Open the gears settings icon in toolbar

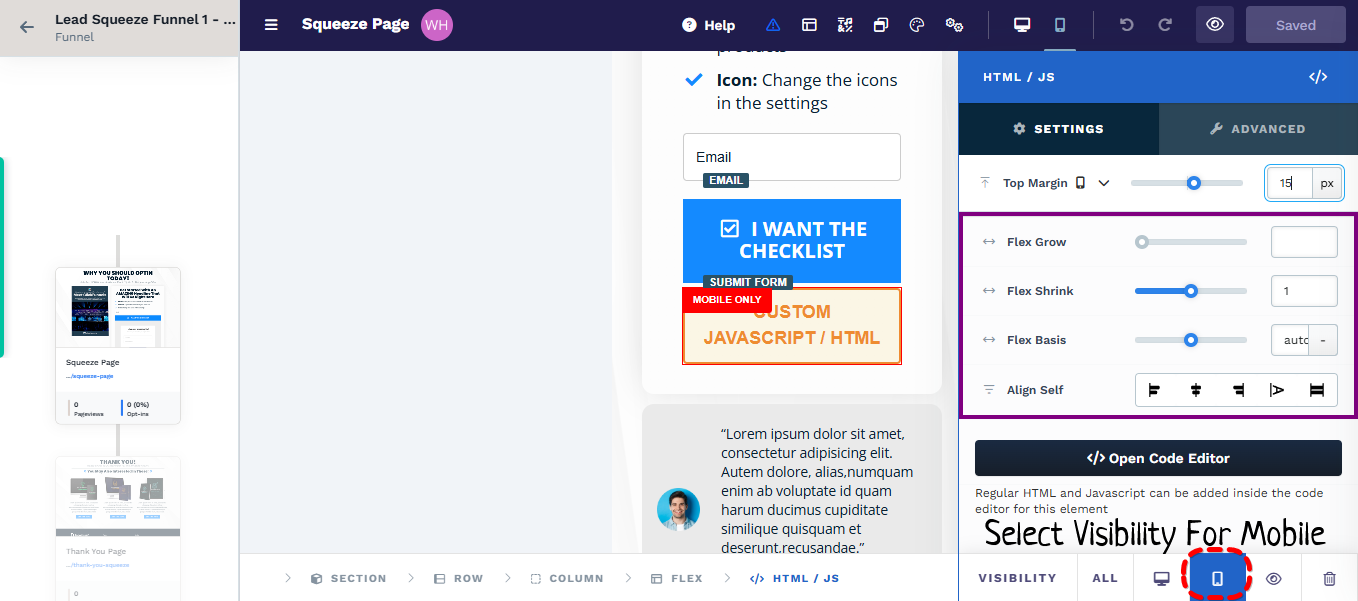coord(954,25)
